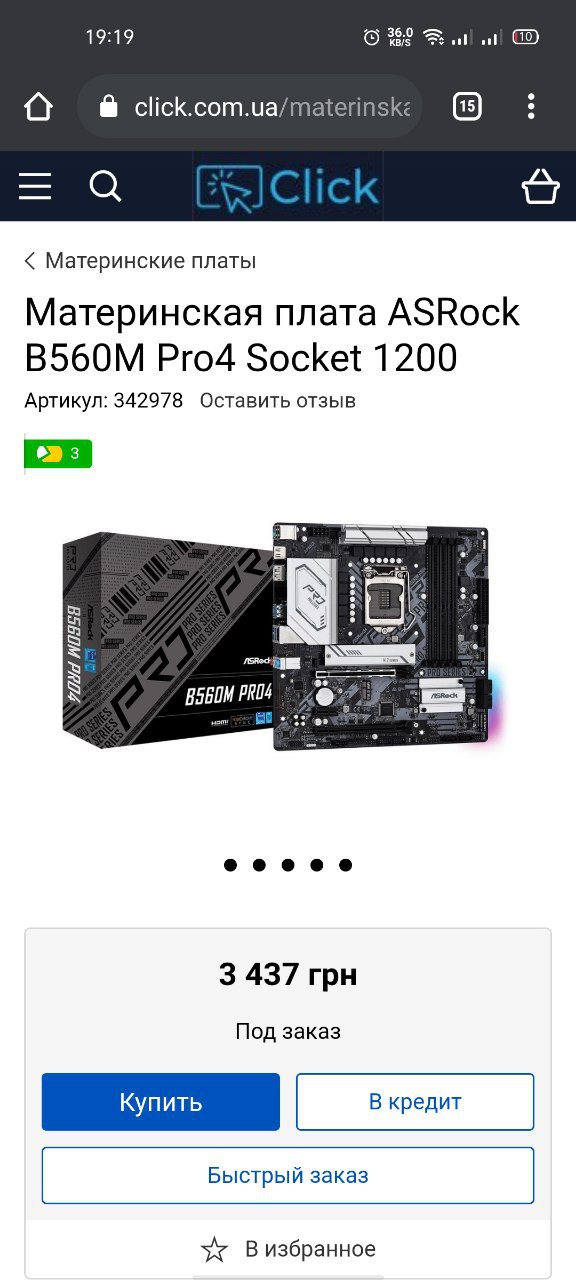Click the Click store logo
The image size is (576, 1280).
[288, 186]
